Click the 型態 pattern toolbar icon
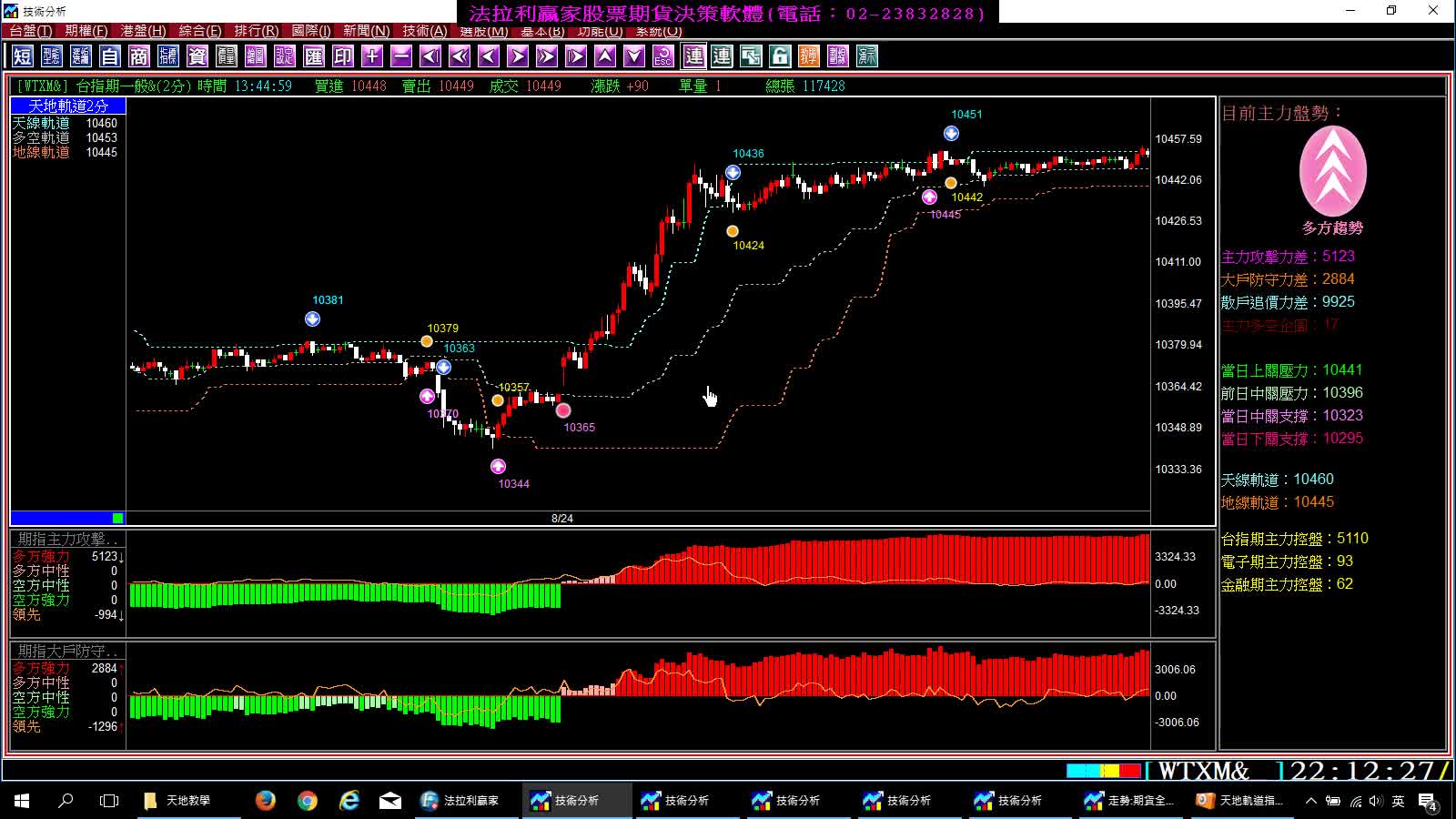This screenshot has width=1456, height=819. click(x=52, y=56)
